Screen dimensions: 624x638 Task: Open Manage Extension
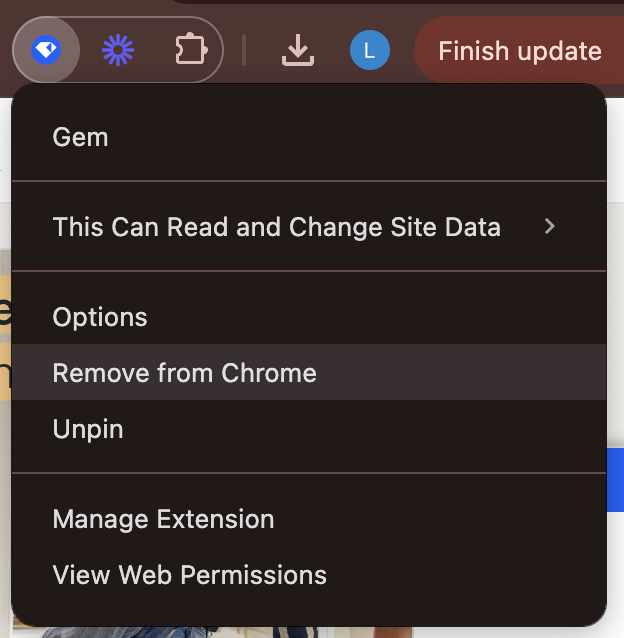tap(309, 519)
